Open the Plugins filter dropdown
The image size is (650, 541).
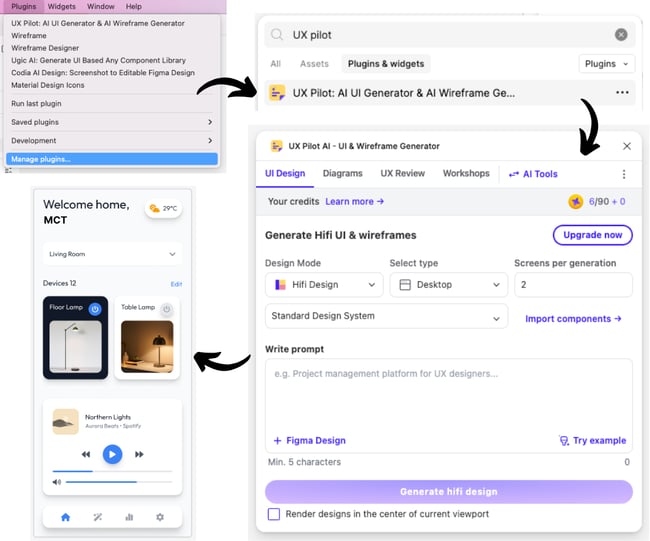coord(606,64)
